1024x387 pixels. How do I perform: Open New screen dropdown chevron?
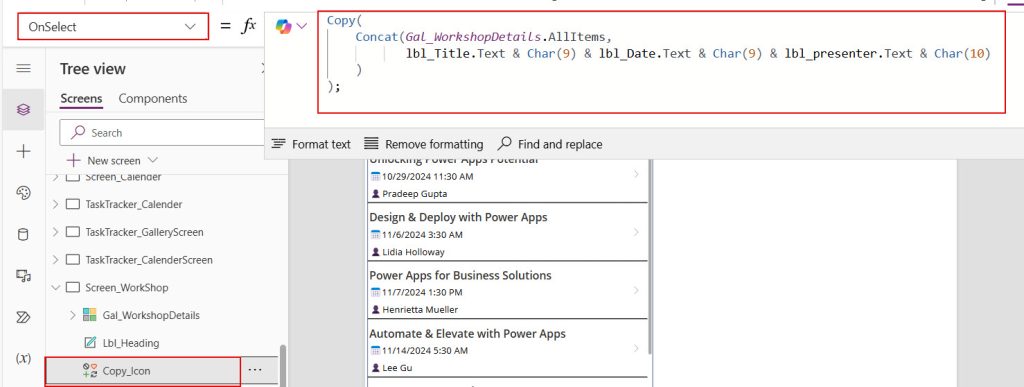(x=153, y=160)
